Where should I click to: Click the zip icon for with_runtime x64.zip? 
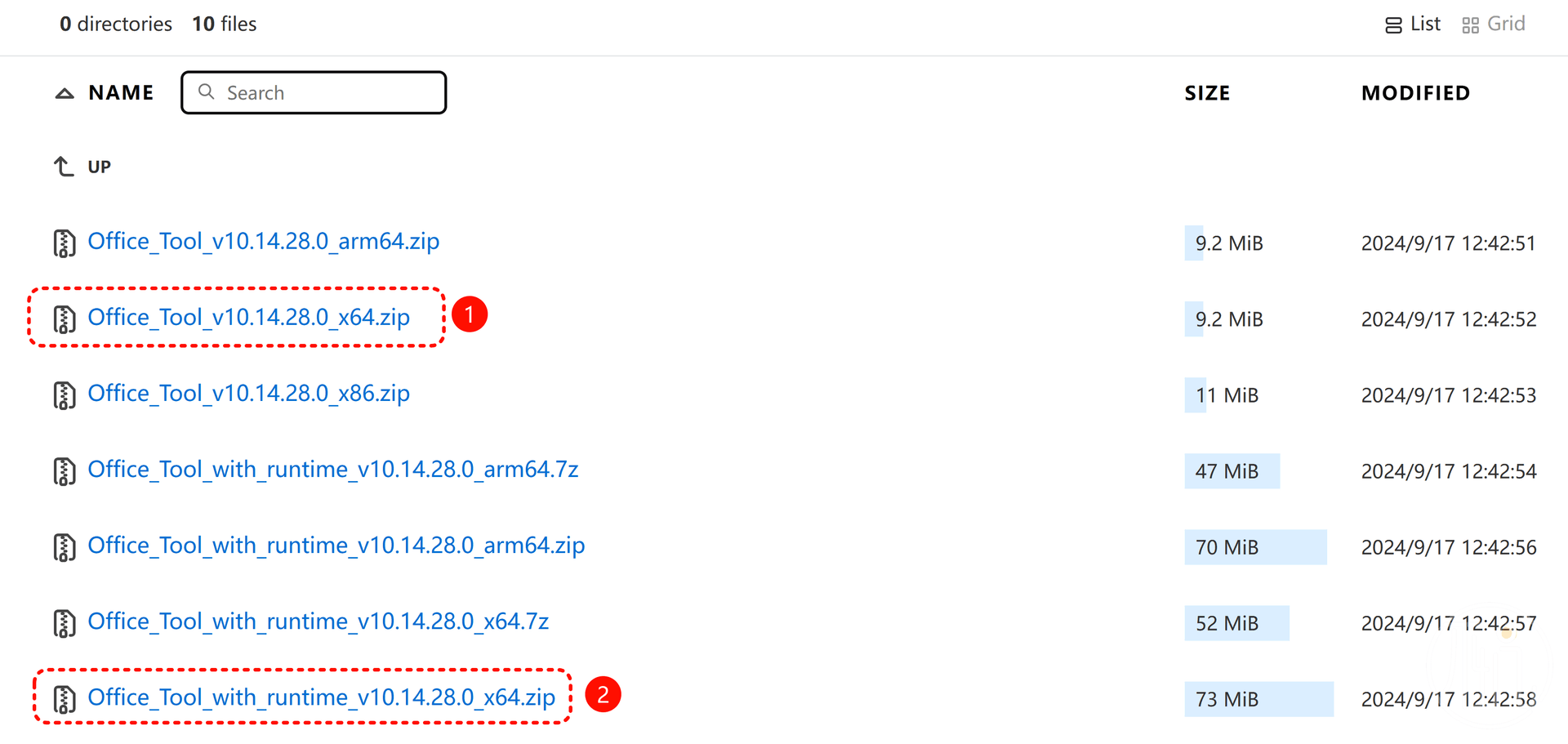(x=65, y=699)
